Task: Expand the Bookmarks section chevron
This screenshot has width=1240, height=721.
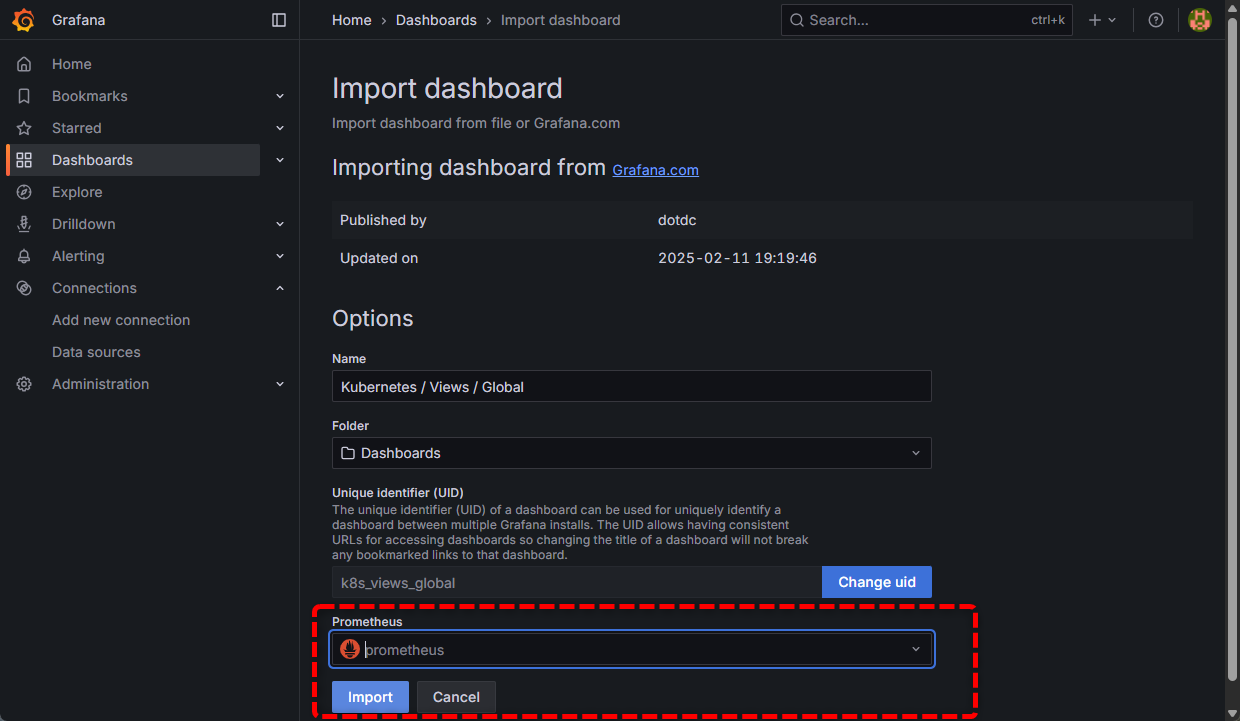Action: tap(280, 96)
